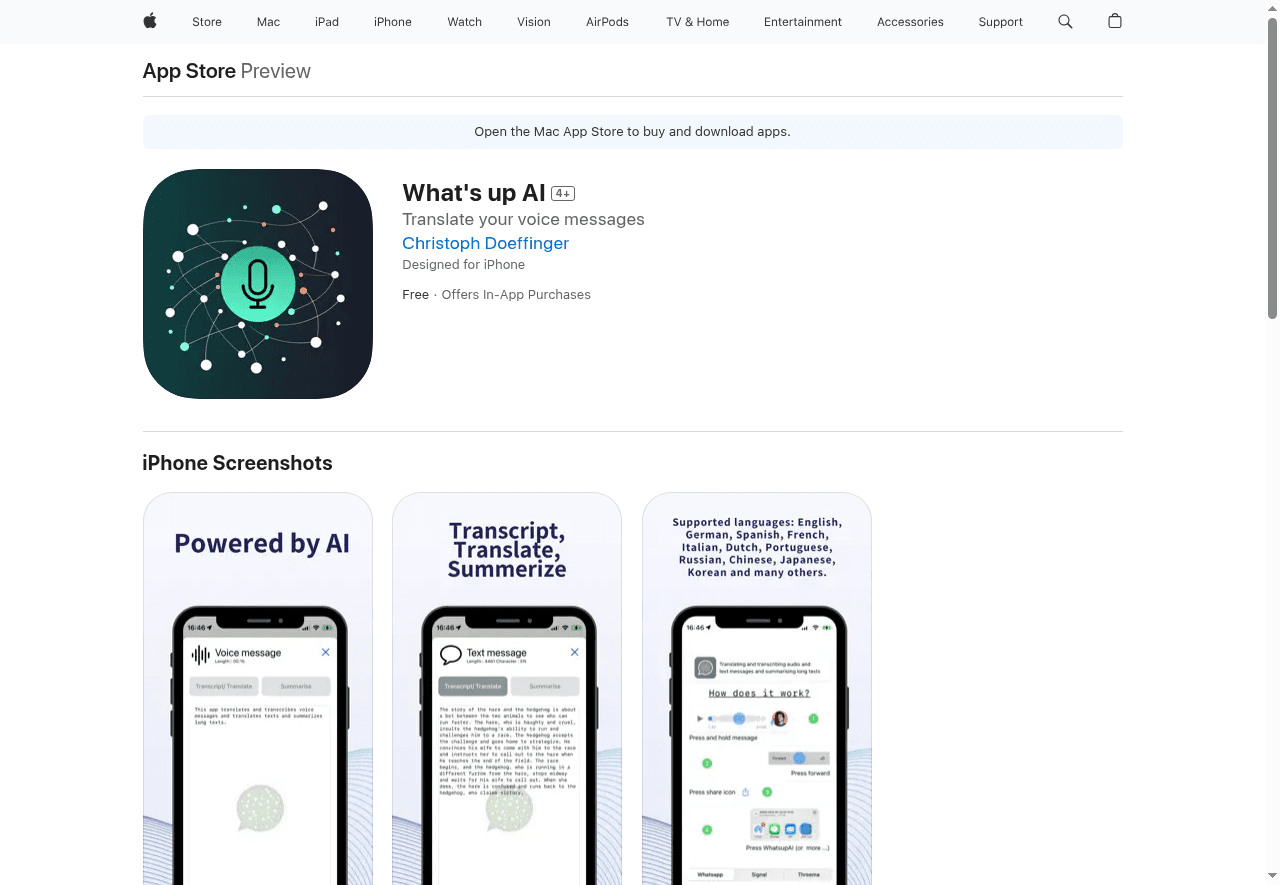Image resolution: width=1280 pixels, height=885 pixels.
Task: Open the Support menu item
Action: click(1000, 22)
